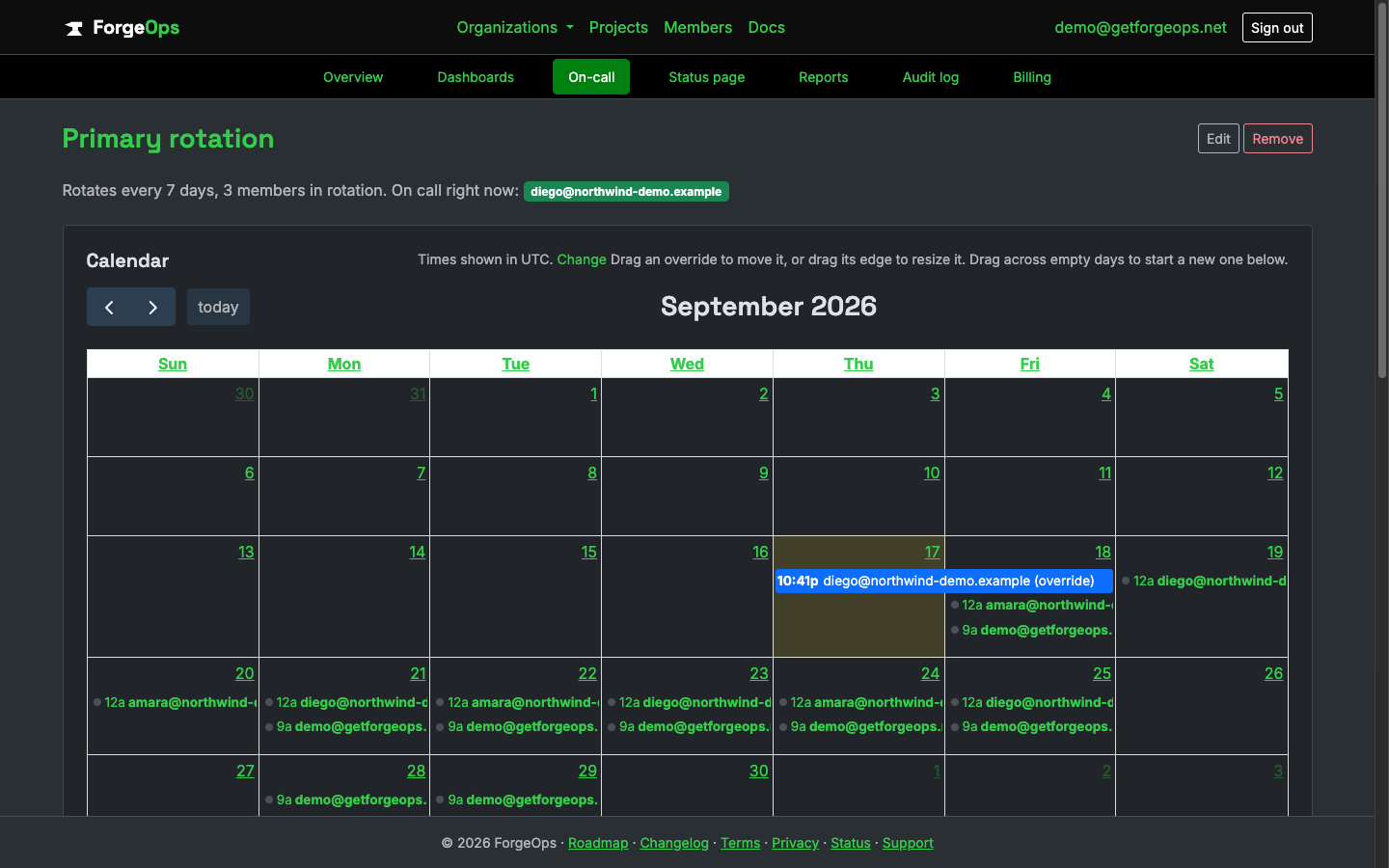Open the 12a amara shift on September 18
1389x868 pixels.
(1030, 605)
